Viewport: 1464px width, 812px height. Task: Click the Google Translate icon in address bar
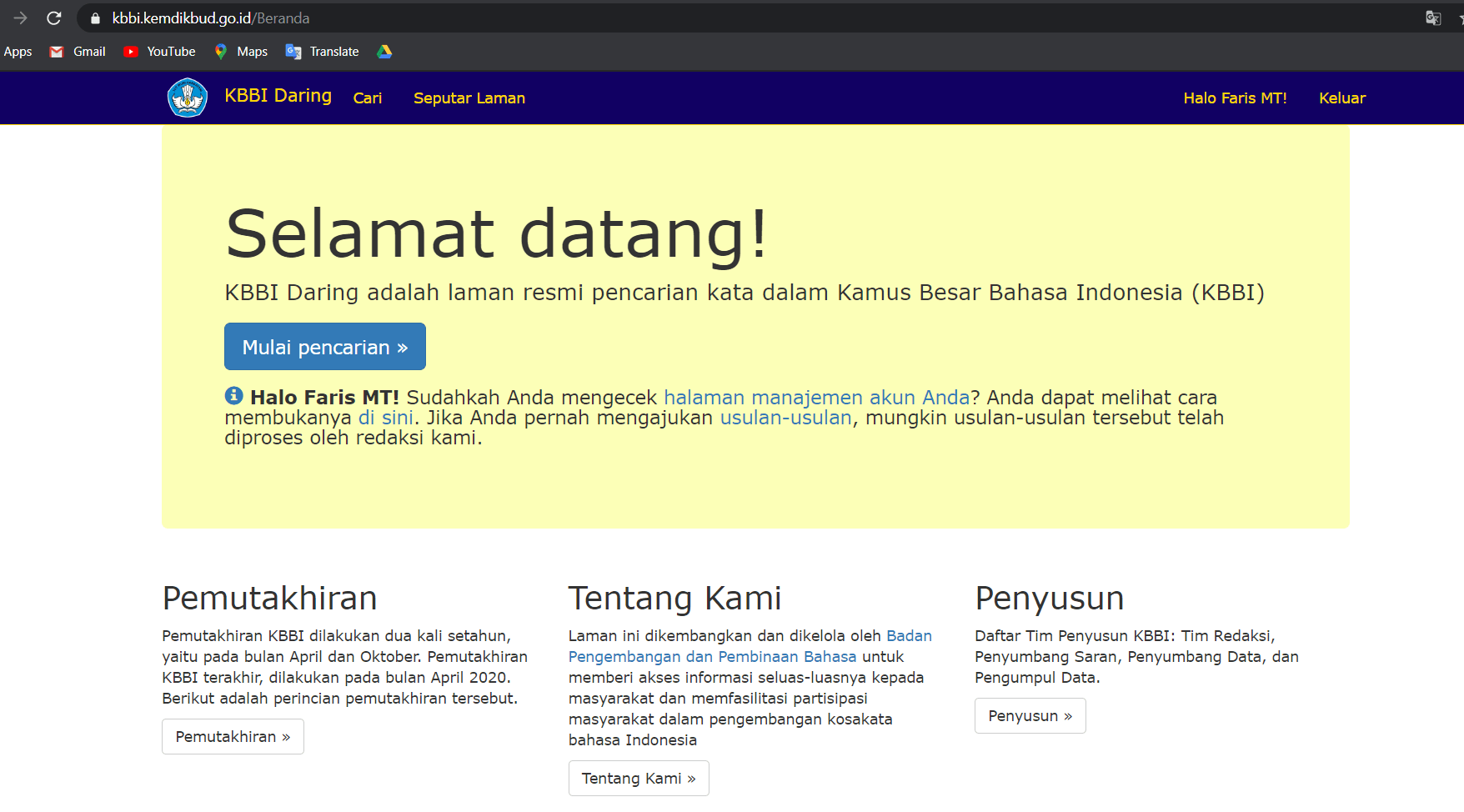point(1433,18)
